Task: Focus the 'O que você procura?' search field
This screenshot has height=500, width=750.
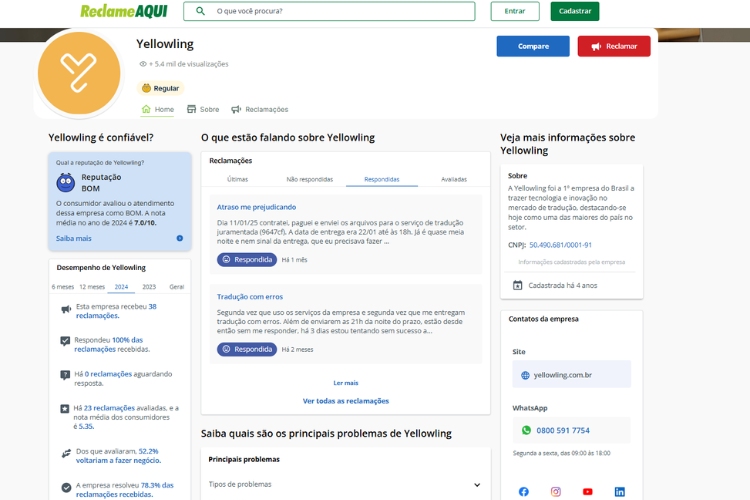Action: [329, 11]
